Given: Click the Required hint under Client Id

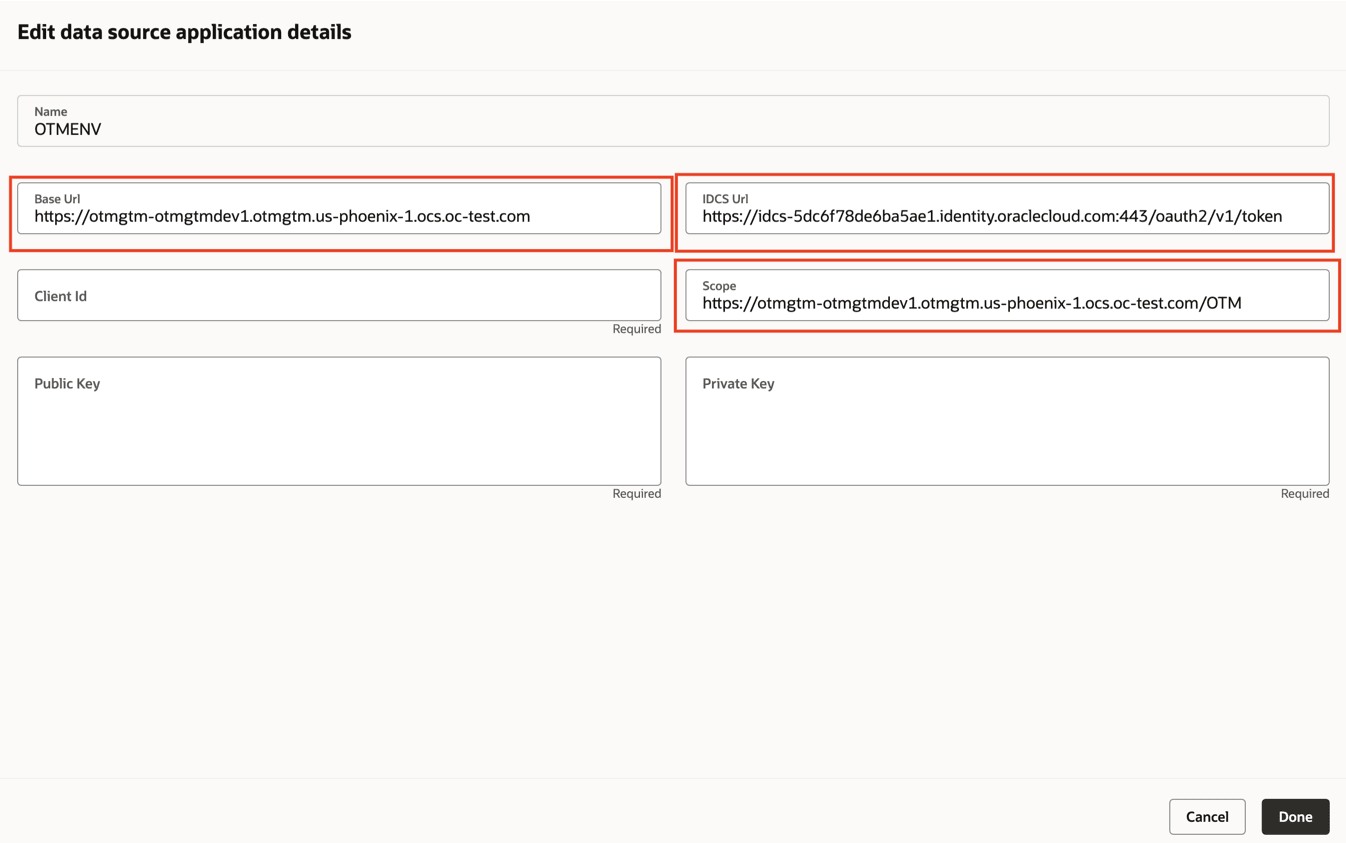Looking at the screenshot, I should coord(636,328).
